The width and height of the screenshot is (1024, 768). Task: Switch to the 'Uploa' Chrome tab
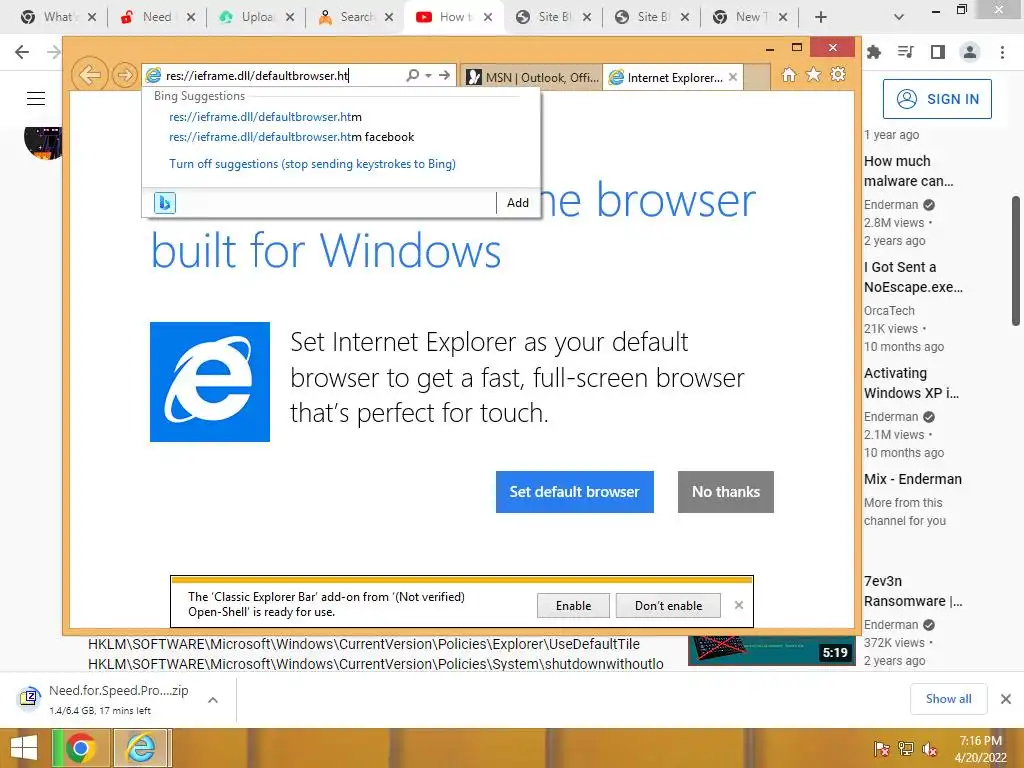tap(257, 17)
